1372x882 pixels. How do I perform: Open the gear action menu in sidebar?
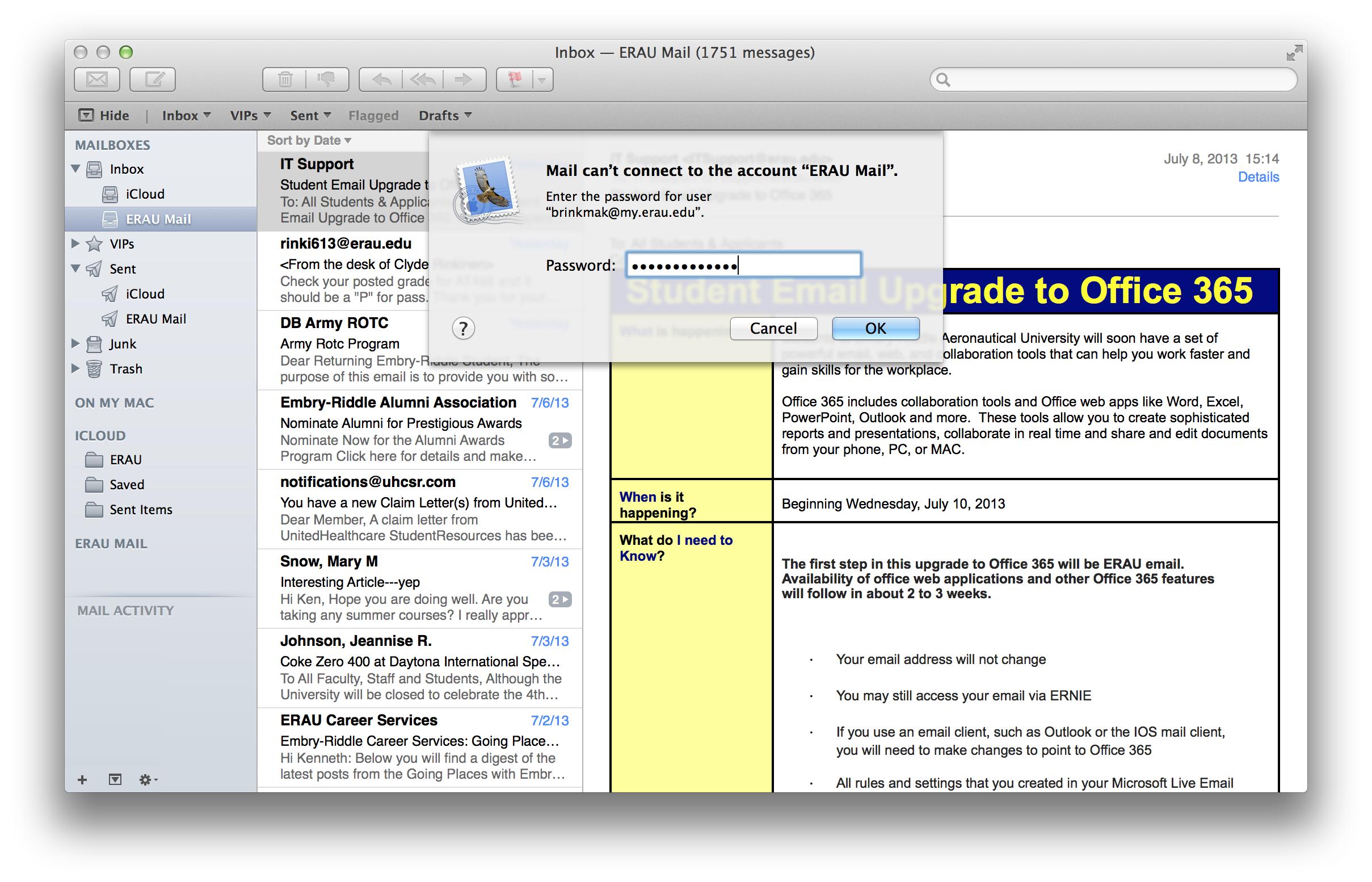click(147, 779)
